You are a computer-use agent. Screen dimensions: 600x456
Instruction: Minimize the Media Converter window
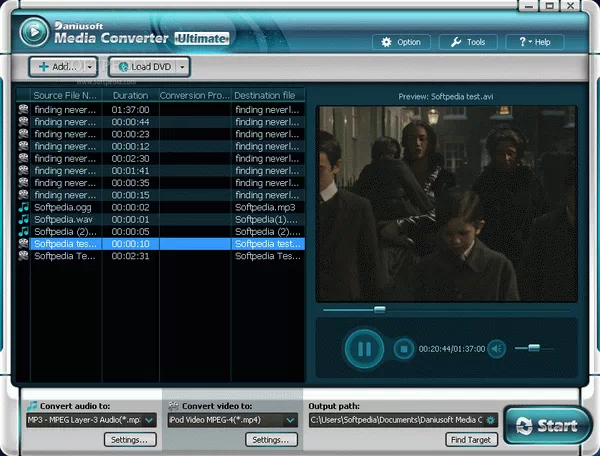(529, 6)
